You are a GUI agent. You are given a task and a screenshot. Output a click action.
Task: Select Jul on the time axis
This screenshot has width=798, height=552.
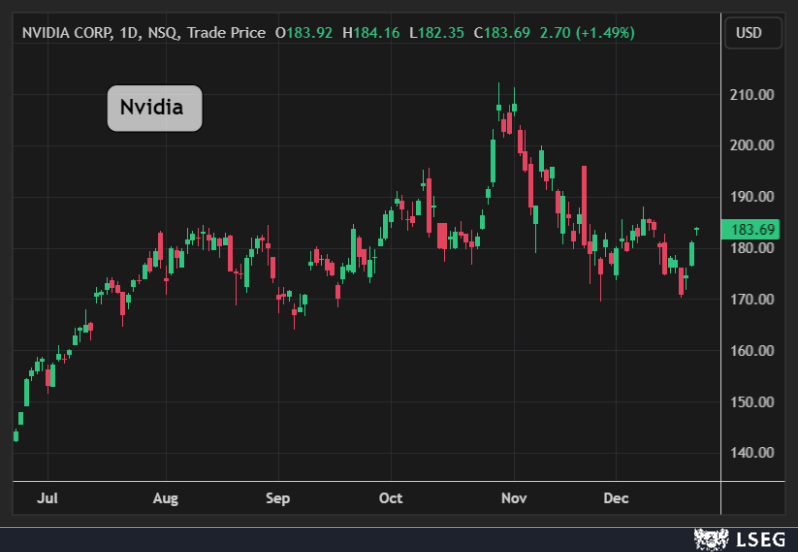click(48, 498)
